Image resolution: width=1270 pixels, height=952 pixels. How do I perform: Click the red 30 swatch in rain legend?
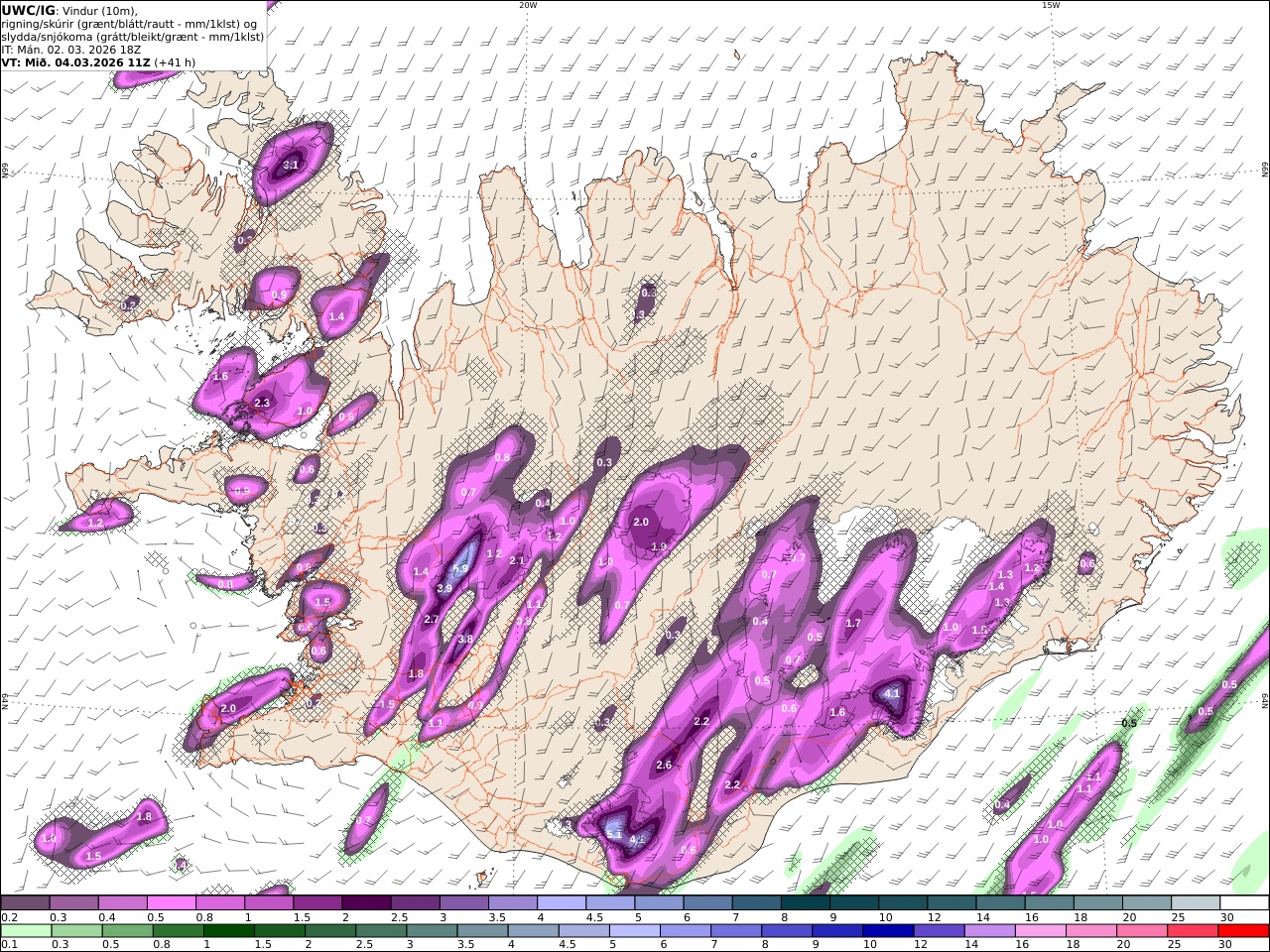coord(1245,931)
